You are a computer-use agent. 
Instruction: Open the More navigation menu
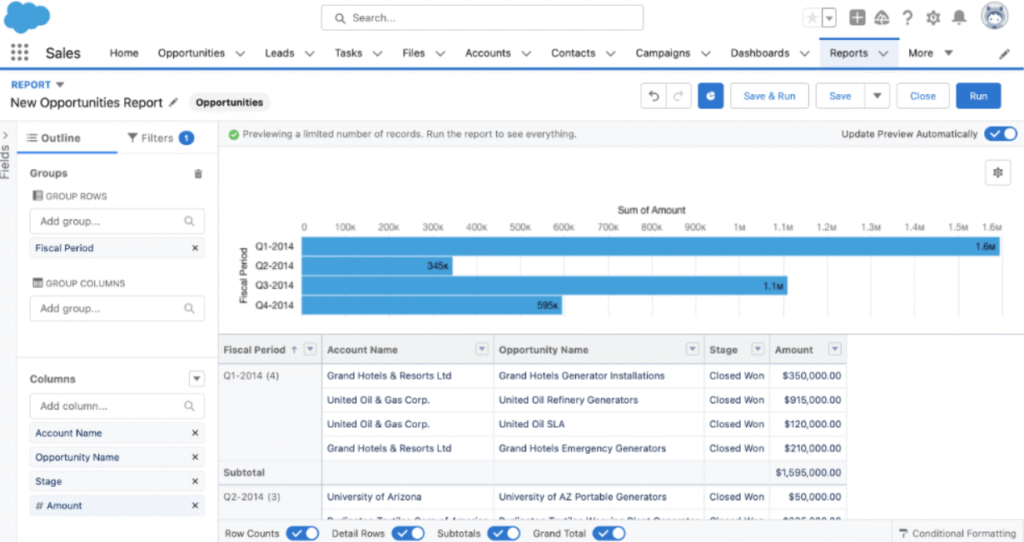(x=930, y=53)
